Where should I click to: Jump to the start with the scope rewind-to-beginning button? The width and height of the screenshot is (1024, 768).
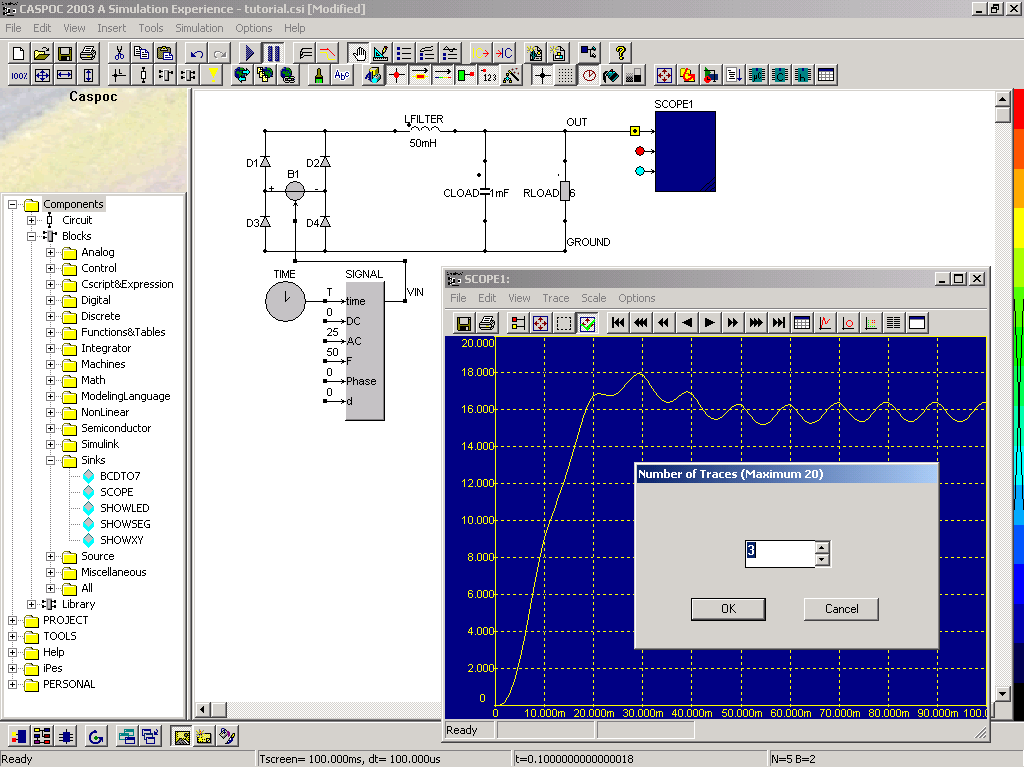click(618, 323)
